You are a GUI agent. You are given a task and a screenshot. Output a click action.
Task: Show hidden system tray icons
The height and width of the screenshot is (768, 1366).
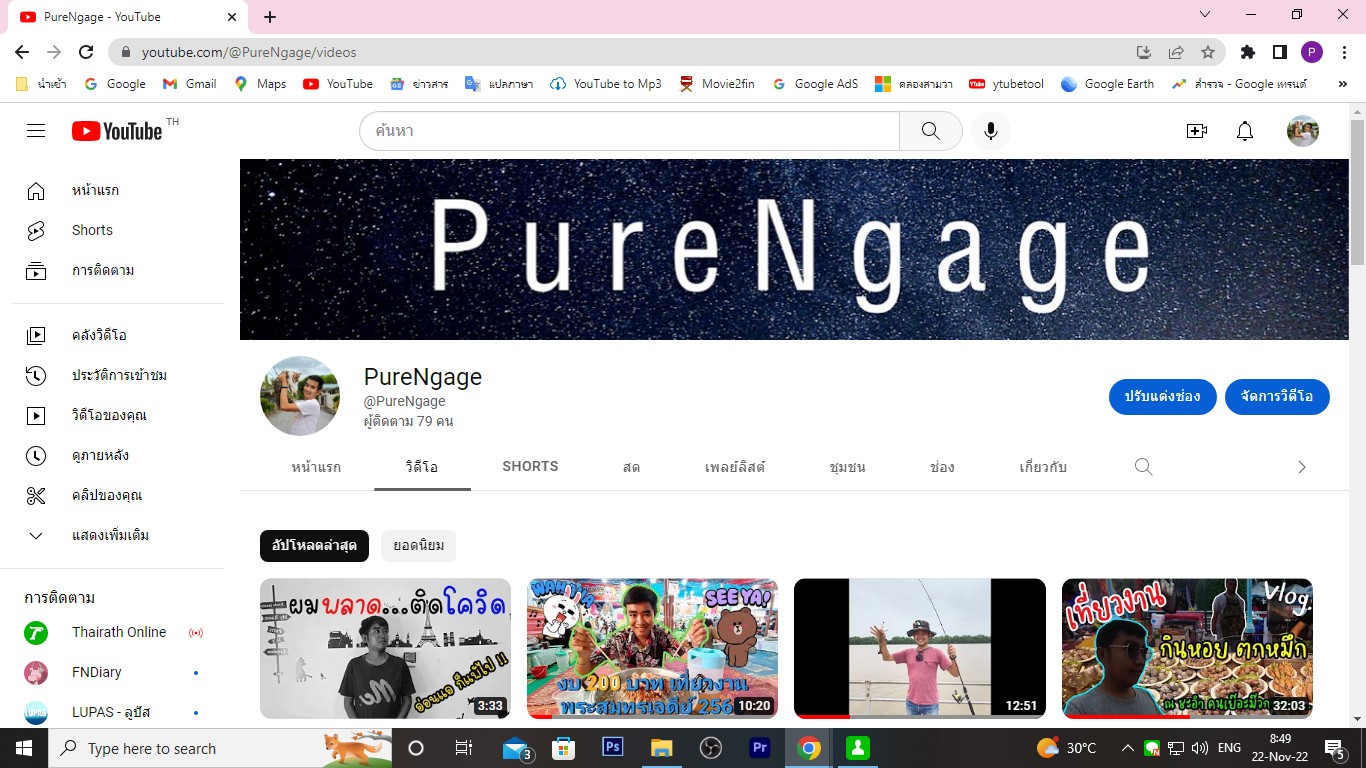pos(1128,748)
